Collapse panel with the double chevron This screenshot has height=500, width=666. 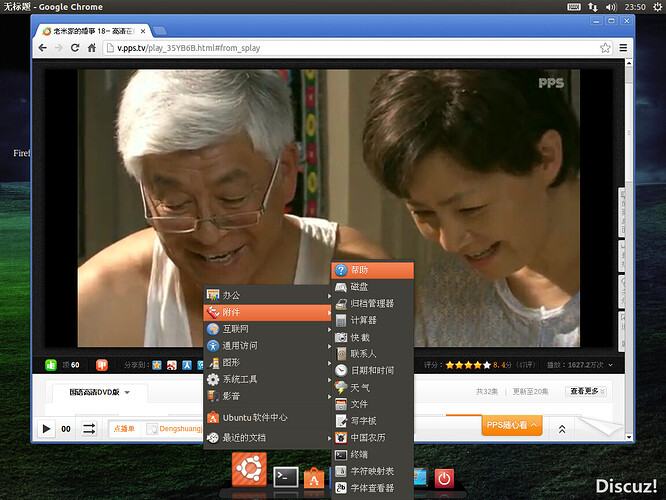[562, 429]
